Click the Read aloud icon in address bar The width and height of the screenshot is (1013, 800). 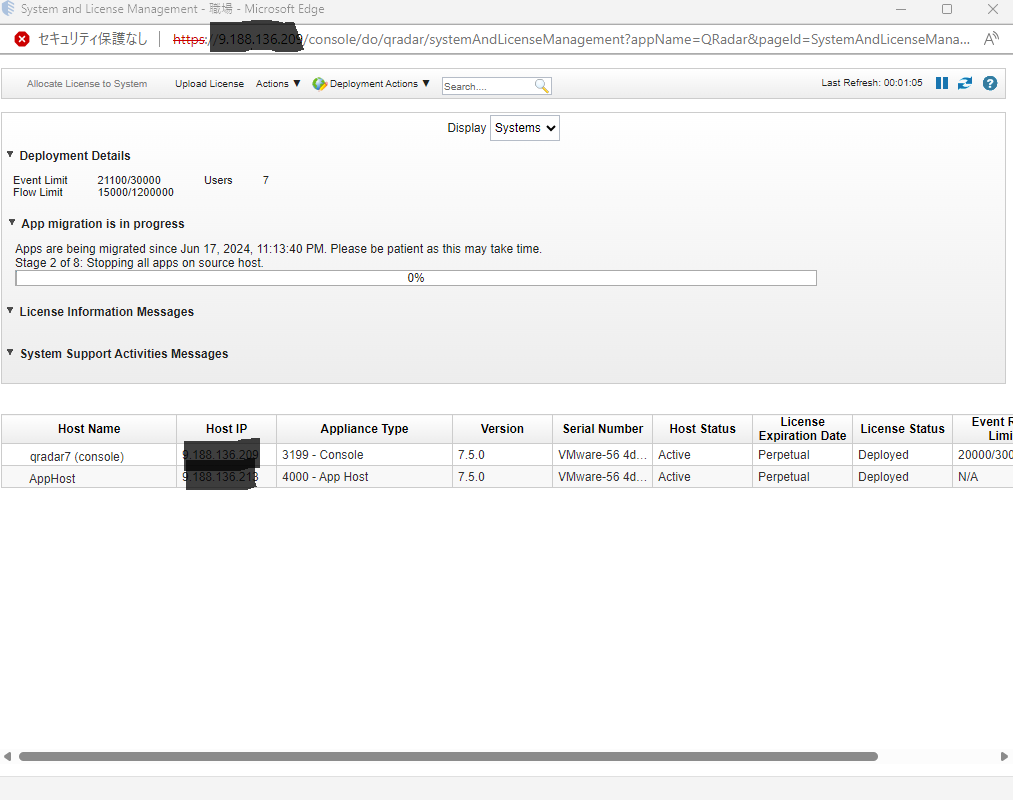(x=991, y=39)
